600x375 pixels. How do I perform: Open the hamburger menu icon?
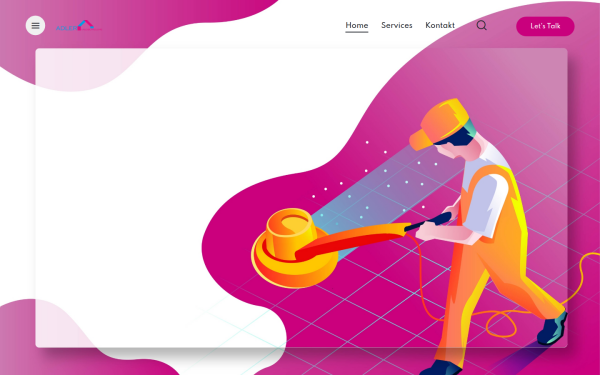pos(35,26)
